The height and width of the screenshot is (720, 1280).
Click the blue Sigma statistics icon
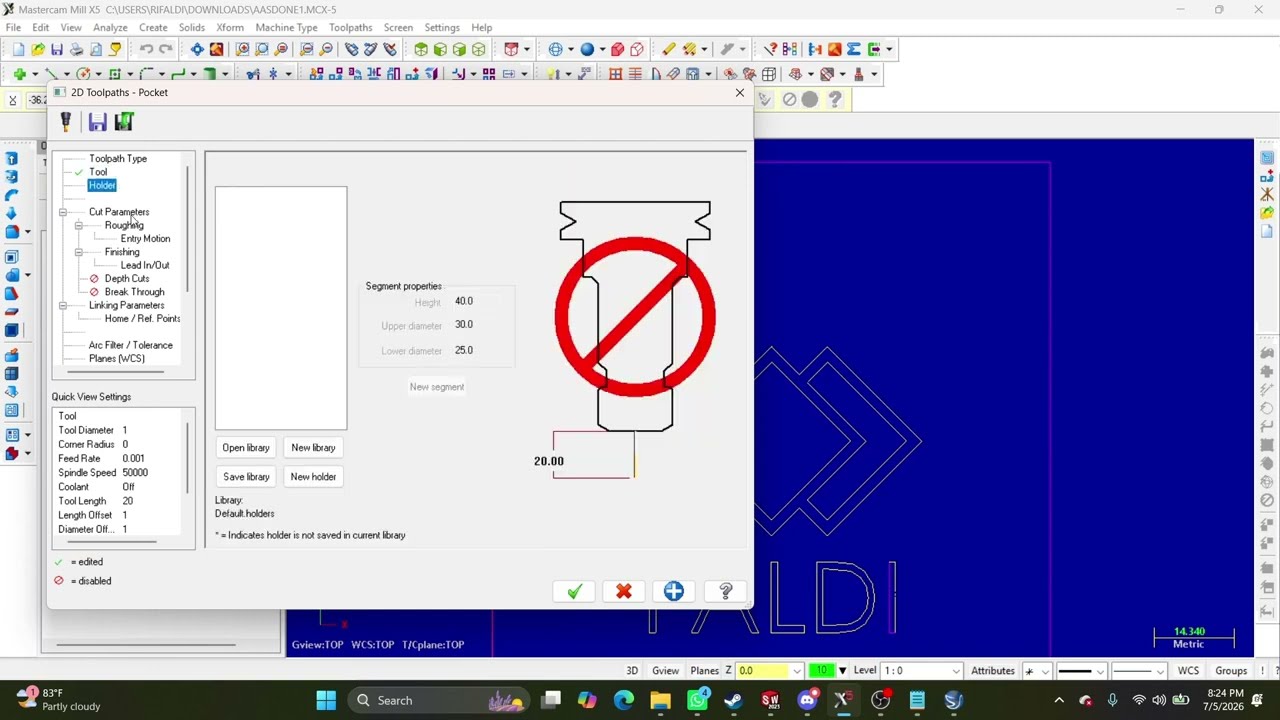tap(854, 49)
